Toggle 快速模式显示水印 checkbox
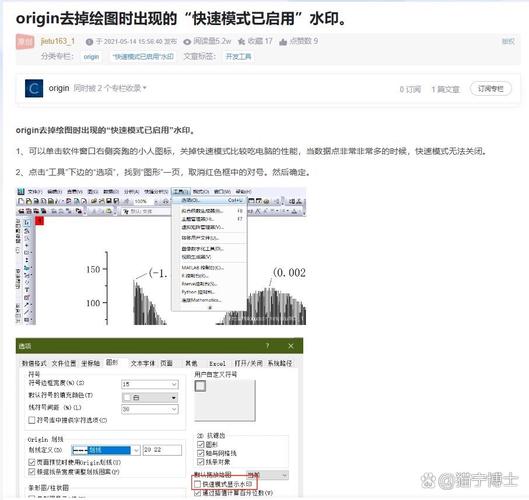Image resolution: width=529 pixels, height=500 pixels. [197, 484]
